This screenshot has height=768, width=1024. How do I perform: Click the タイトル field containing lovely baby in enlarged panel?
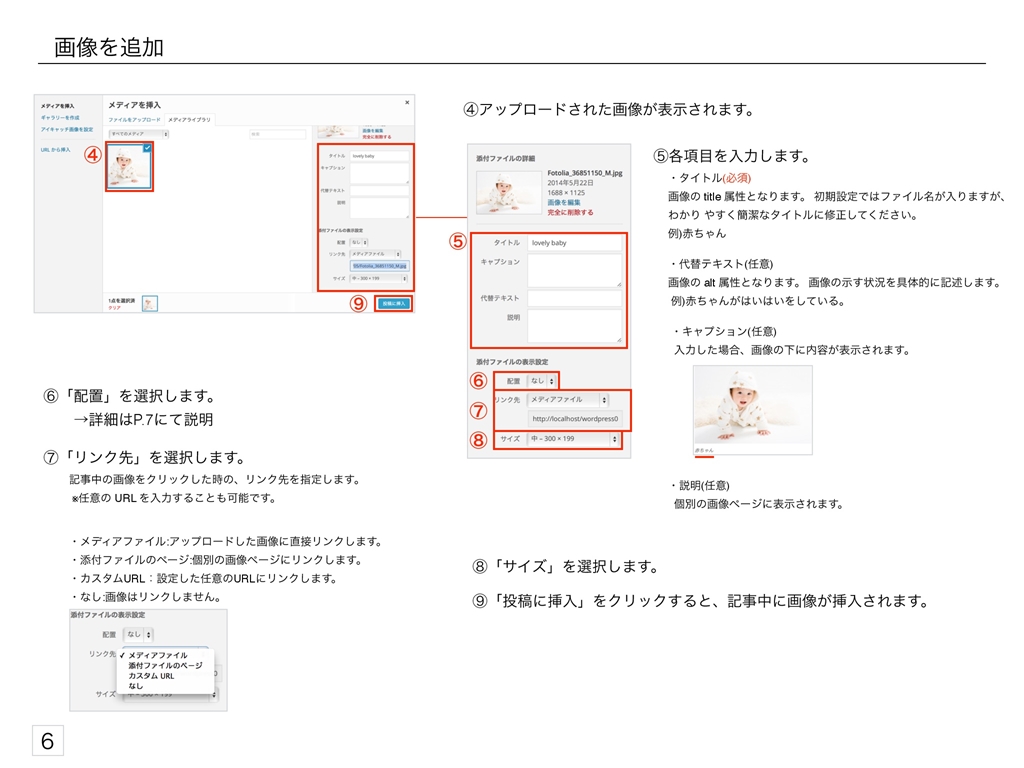tap(574, 243)
